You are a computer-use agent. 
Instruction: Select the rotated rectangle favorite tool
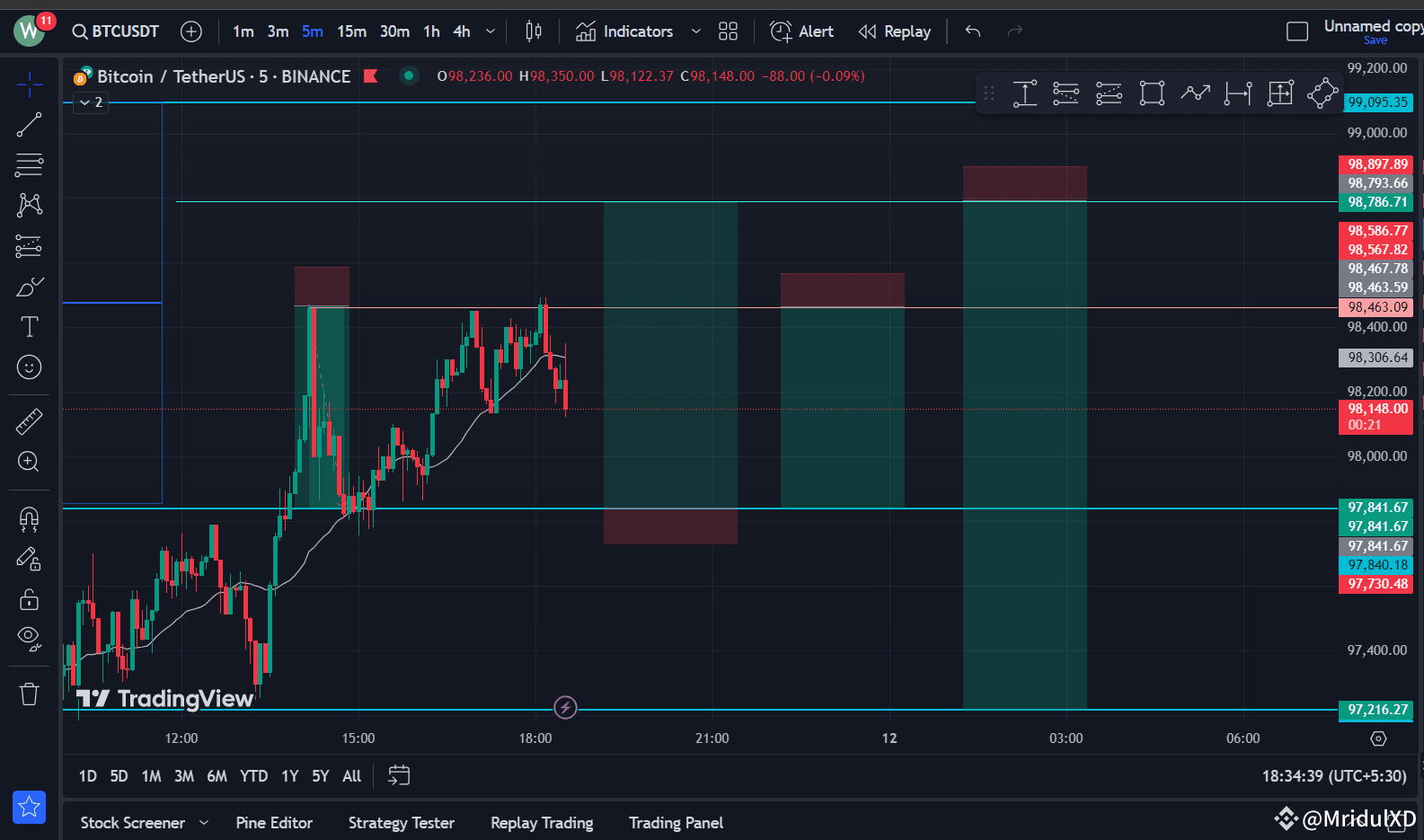click(1322, 93)
